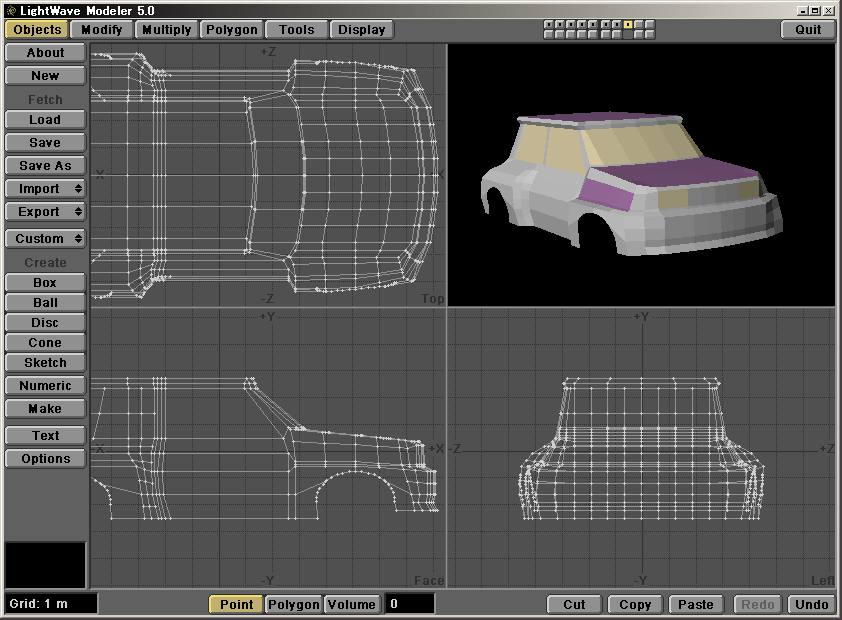
Task: Select foreground layer 1 button
Action: pos(549,24)
